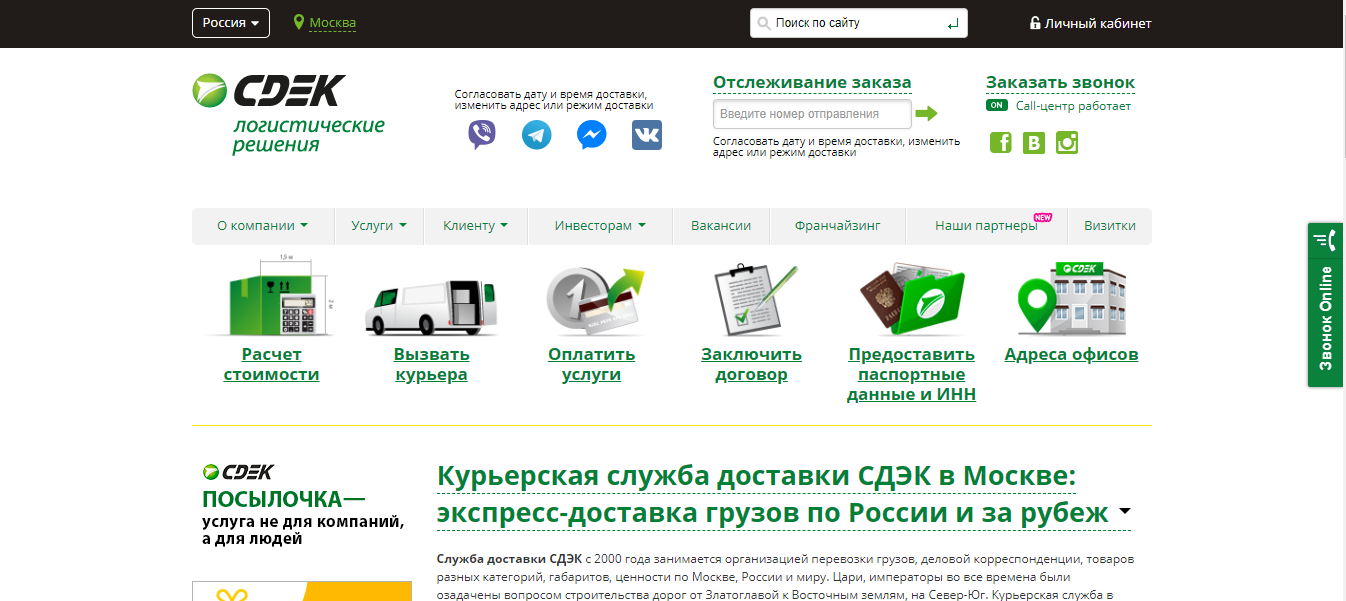Click the green Facebook social icon

pos(1001,143)
